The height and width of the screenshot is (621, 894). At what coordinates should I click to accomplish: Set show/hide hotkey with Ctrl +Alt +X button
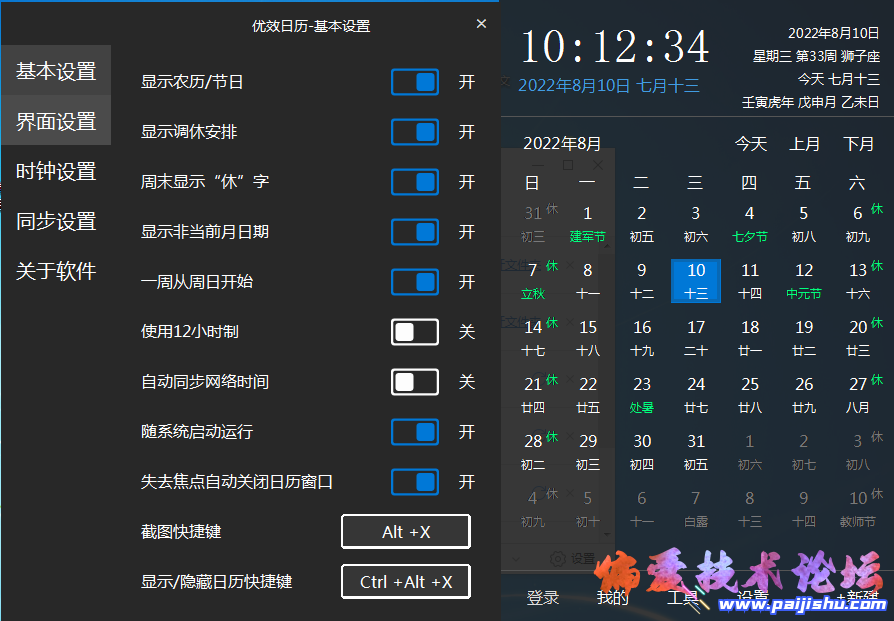click(x=405, y=581)
